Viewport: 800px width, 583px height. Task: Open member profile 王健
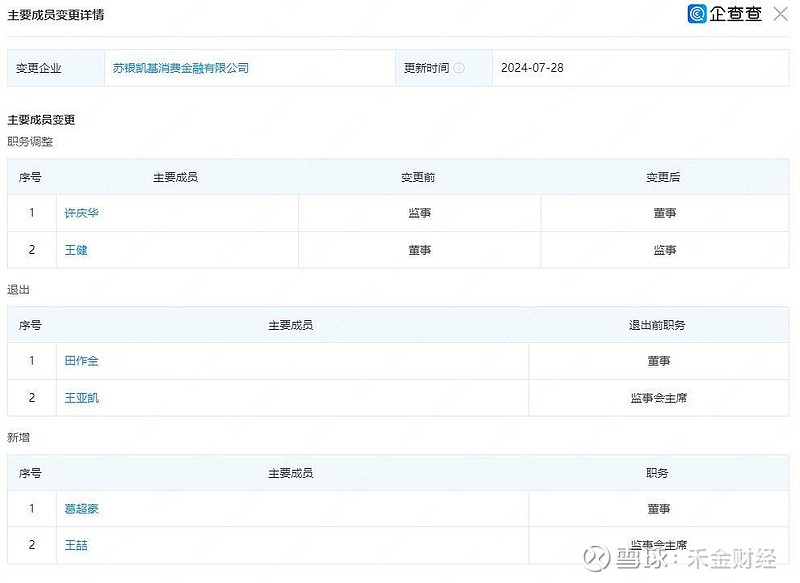(76, 250)
